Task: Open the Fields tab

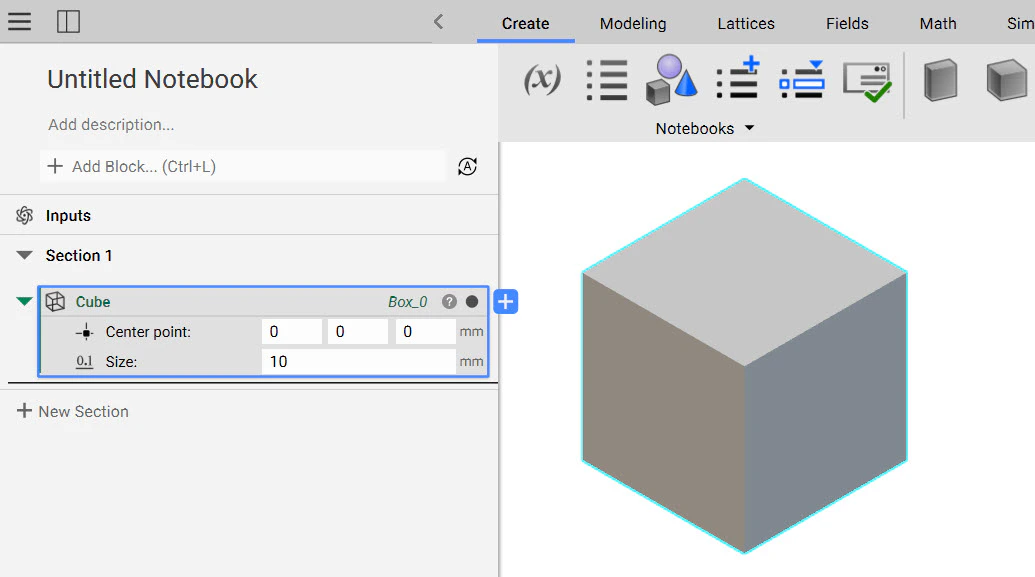Action: 847,24
